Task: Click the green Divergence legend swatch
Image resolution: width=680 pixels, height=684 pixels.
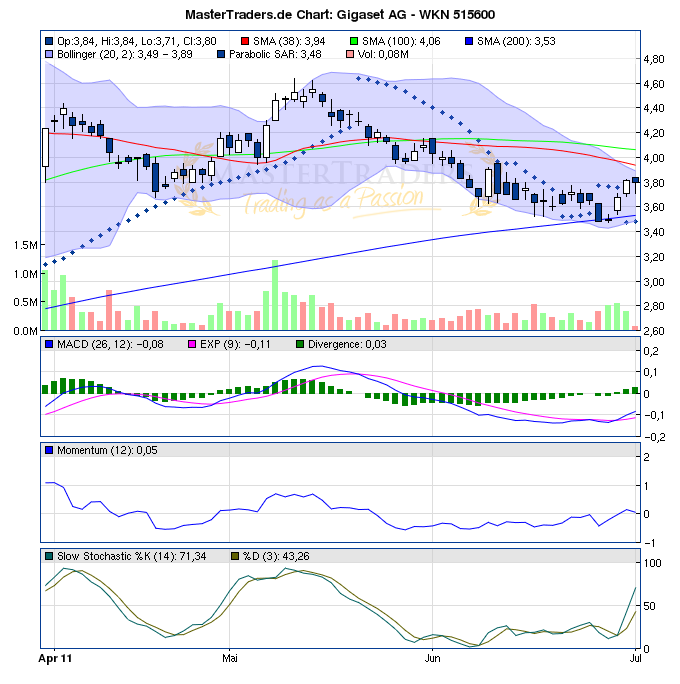Action: tap(300, 344)
